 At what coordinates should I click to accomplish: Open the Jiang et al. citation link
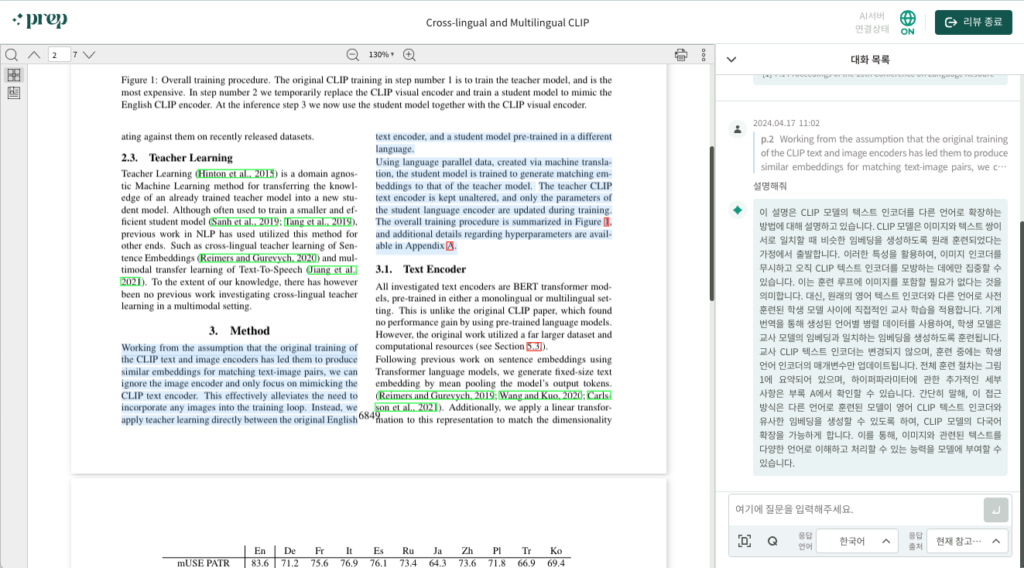click(332, 270)
